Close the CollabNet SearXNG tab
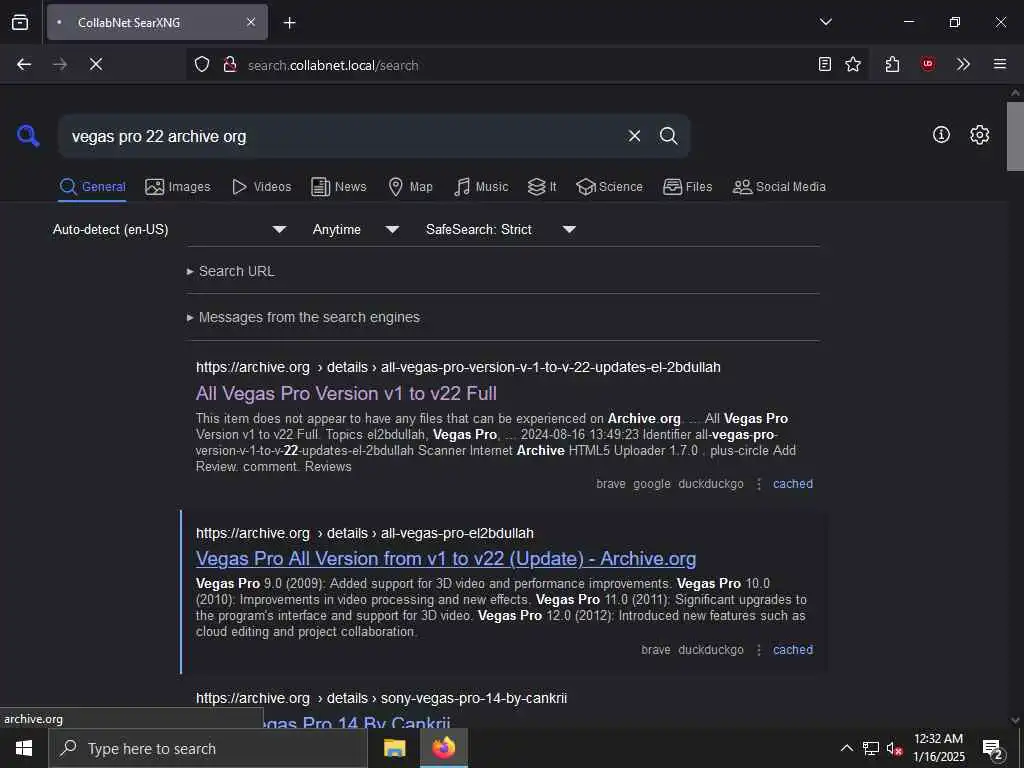The height and width of the screenshot is (768, 1024). (x=251, y=22)
